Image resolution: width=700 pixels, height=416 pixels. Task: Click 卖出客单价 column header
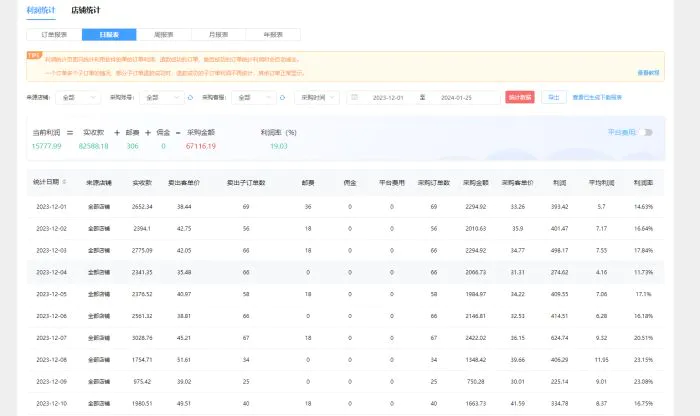[x=184, y=183]
